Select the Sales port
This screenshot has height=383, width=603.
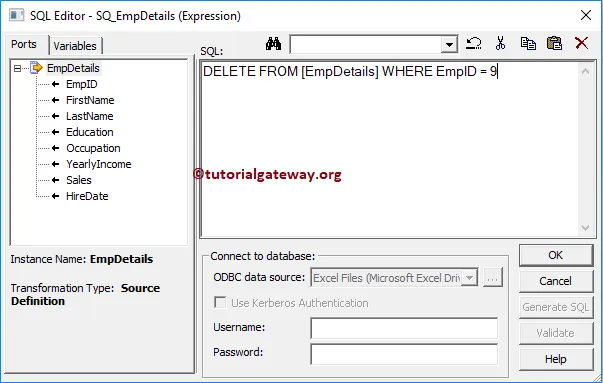78,180
